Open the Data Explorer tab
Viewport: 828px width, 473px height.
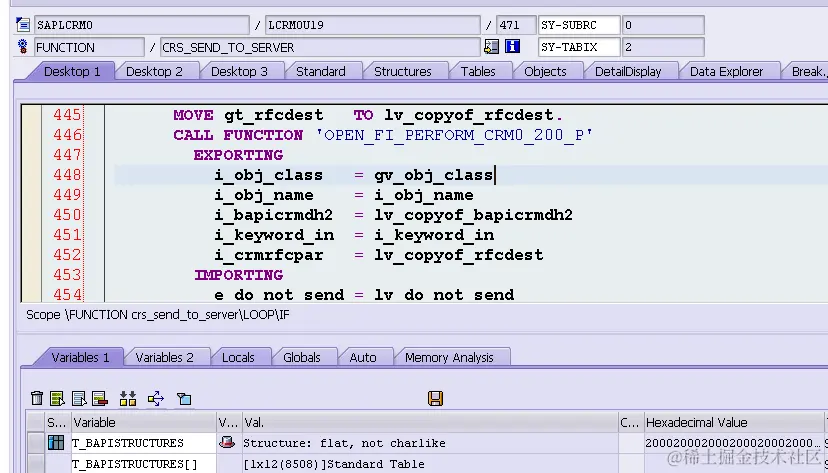click(726, 71)
